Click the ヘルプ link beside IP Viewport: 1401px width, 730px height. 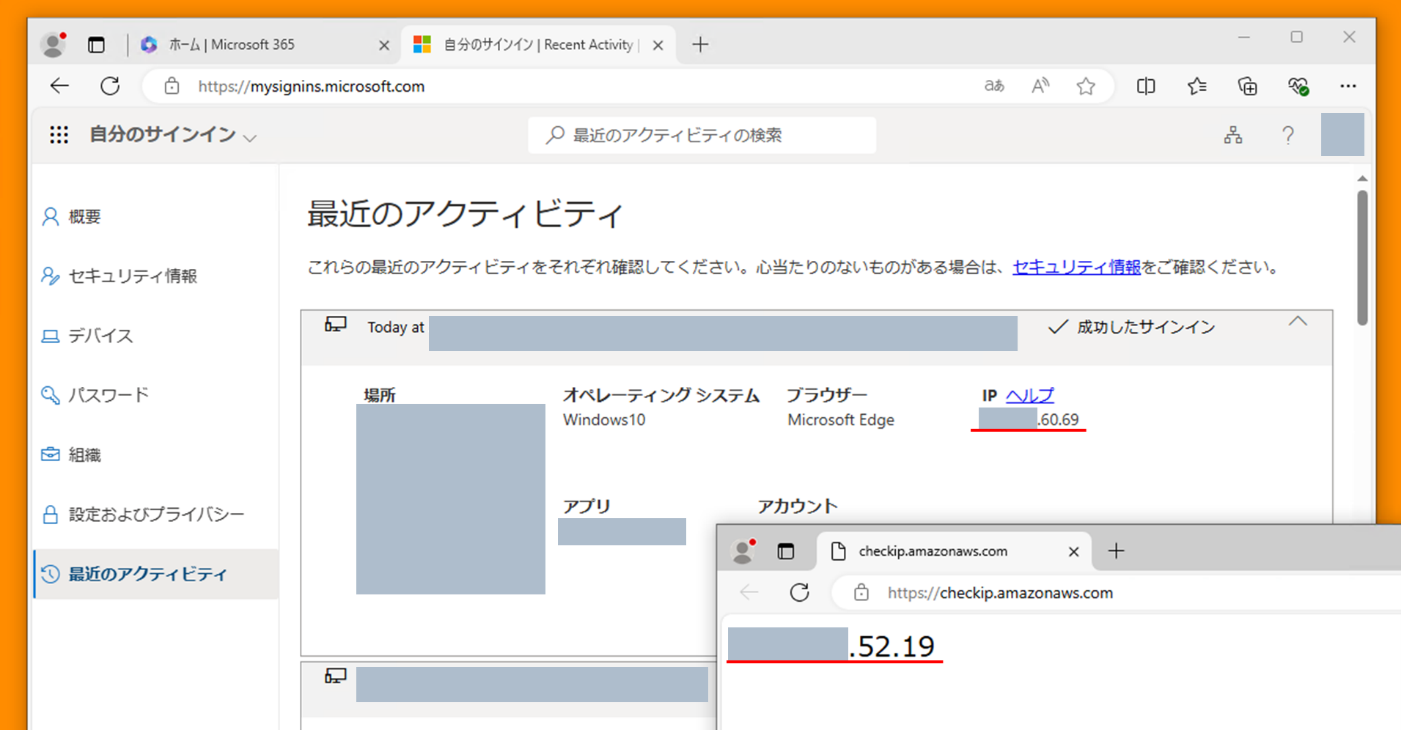click(x=1030, y=395)
